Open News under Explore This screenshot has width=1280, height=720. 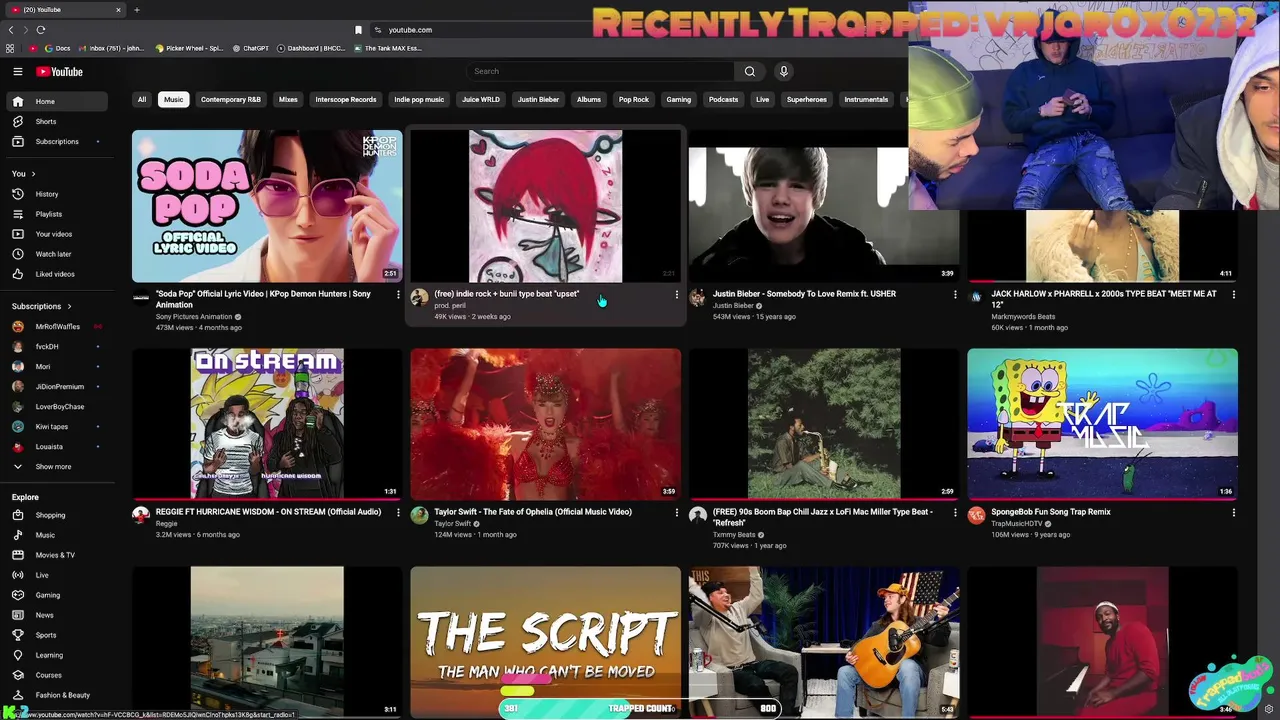click(x=56, y=615)
